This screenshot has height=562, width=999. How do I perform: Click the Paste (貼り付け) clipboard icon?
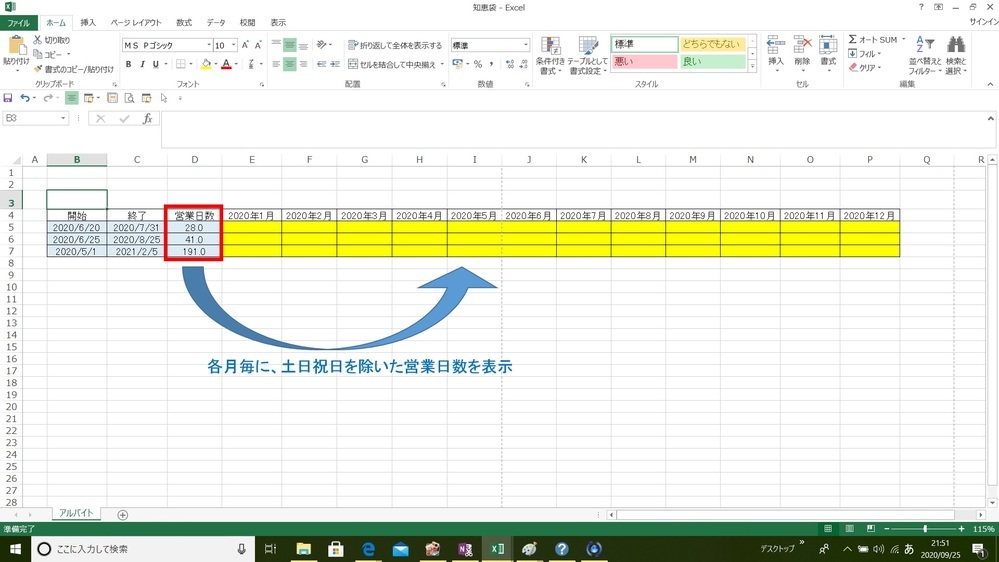pos(16,46)
